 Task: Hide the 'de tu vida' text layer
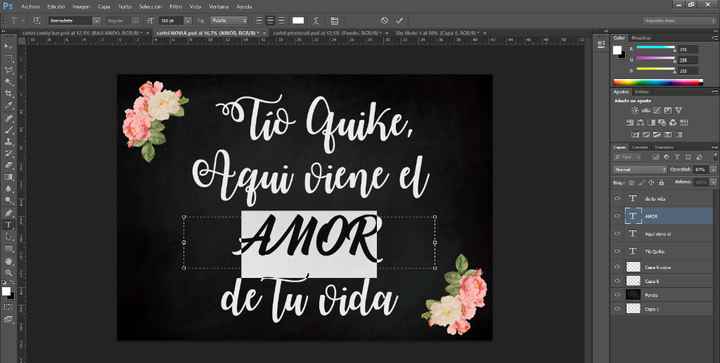click(x=617, y=198)
